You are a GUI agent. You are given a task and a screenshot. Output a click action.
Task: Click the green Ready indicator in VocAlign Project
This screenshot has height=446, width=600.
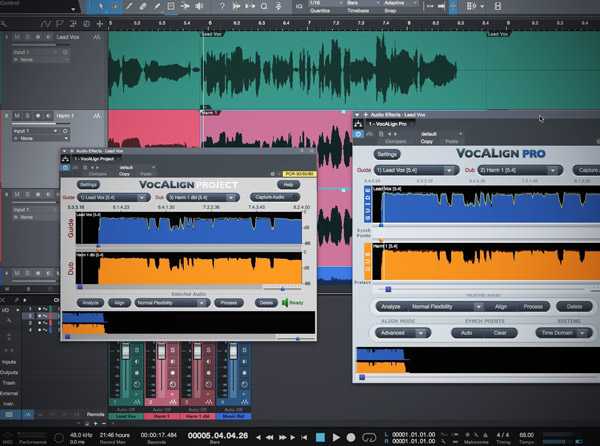pos(293,303)
